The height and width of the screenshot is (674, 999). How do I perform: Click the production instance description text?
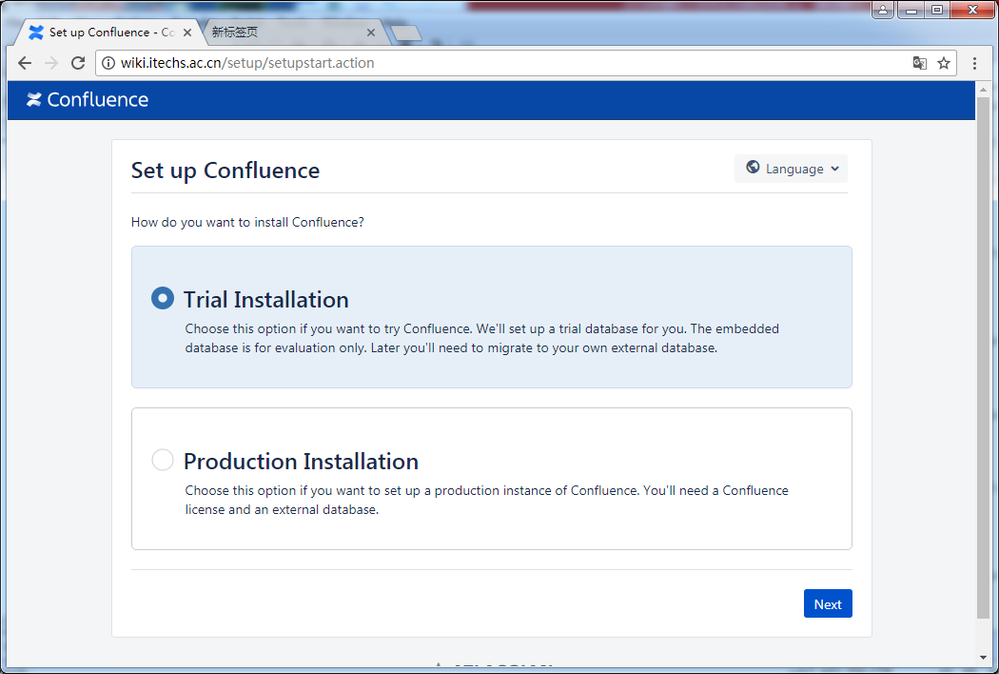[487, 500]
